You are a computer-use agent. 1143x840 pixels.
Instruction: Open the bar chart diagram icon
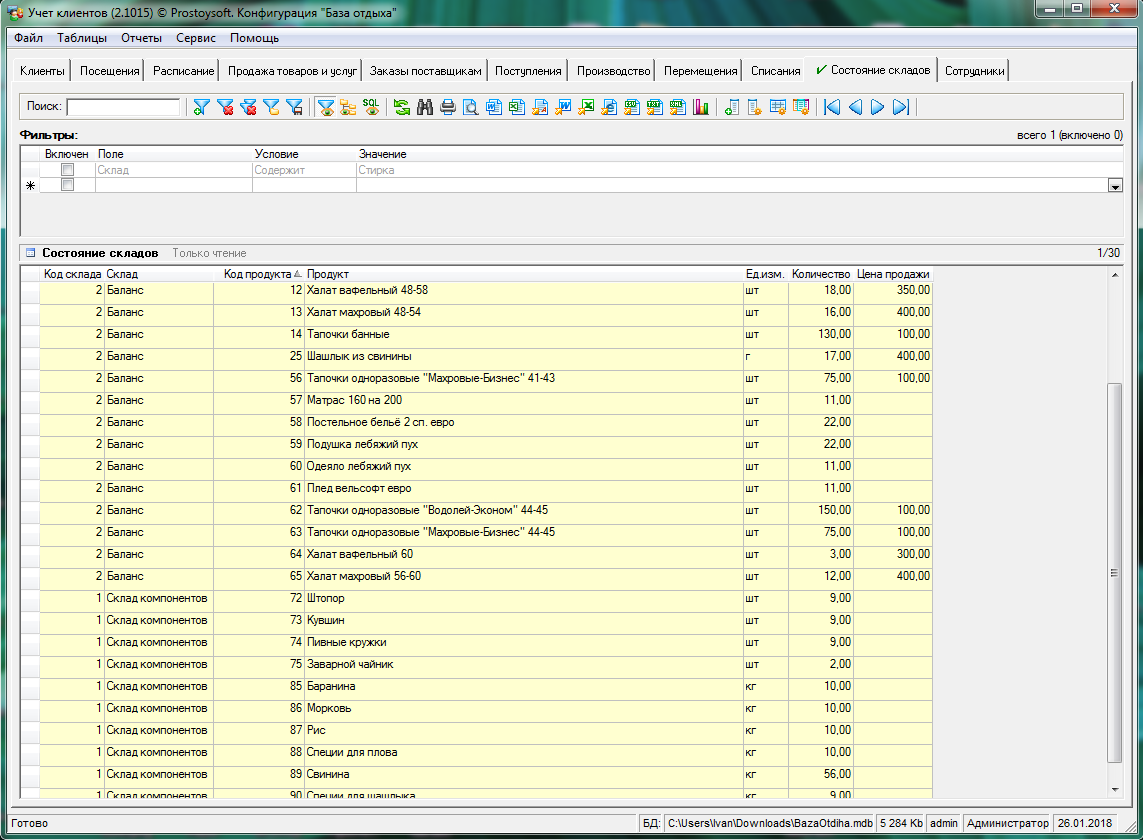(x=701, y=107)
